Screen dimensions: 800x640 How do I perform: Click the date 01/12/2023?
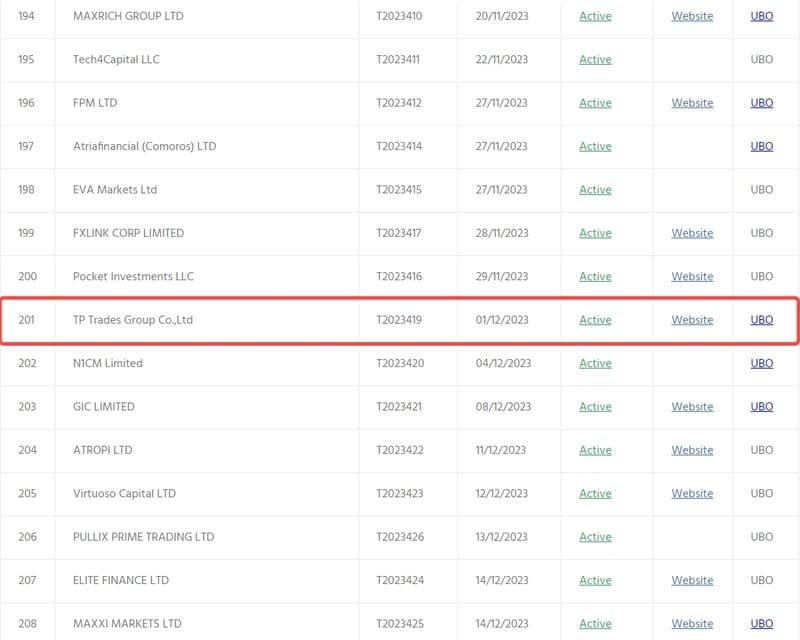(x=502, y=320)
